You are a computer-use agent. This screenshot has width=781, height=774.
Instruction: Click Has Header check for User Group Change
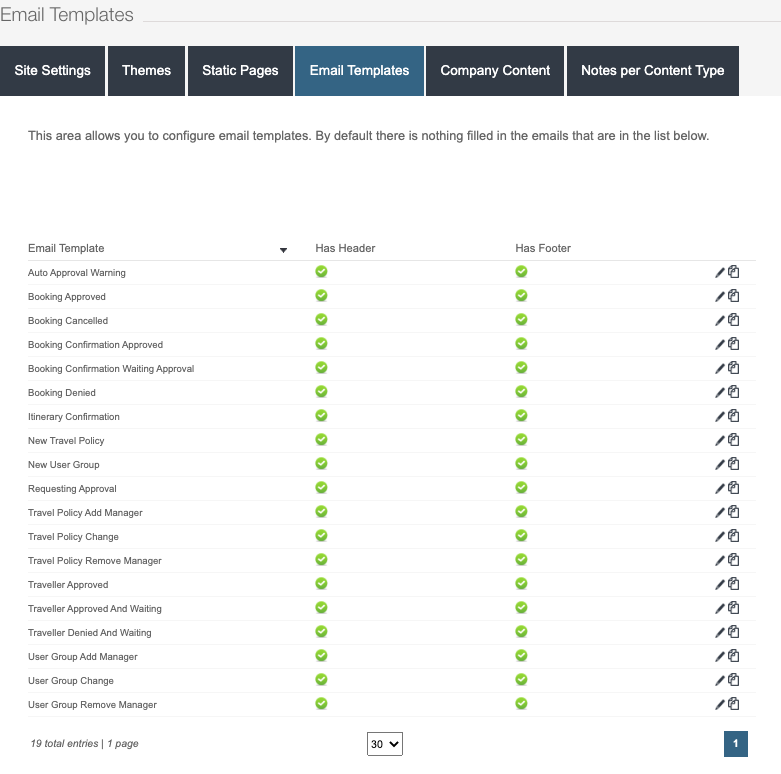[x=321, y=680]
